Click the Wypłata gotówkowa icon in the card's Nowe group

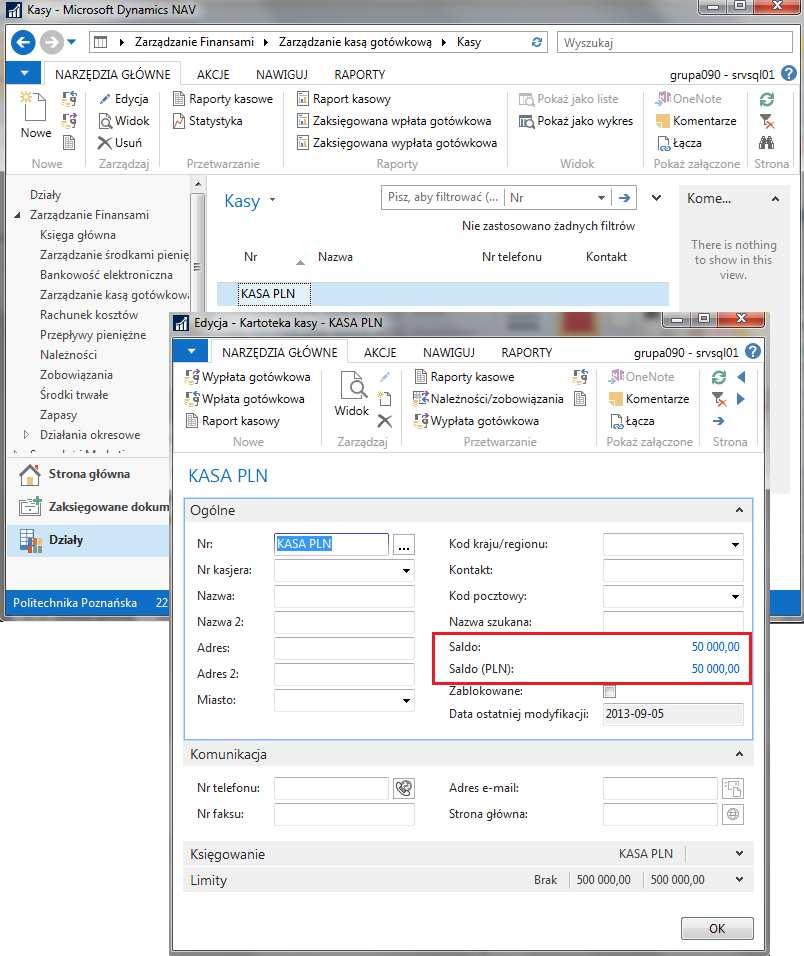point(192,377)
